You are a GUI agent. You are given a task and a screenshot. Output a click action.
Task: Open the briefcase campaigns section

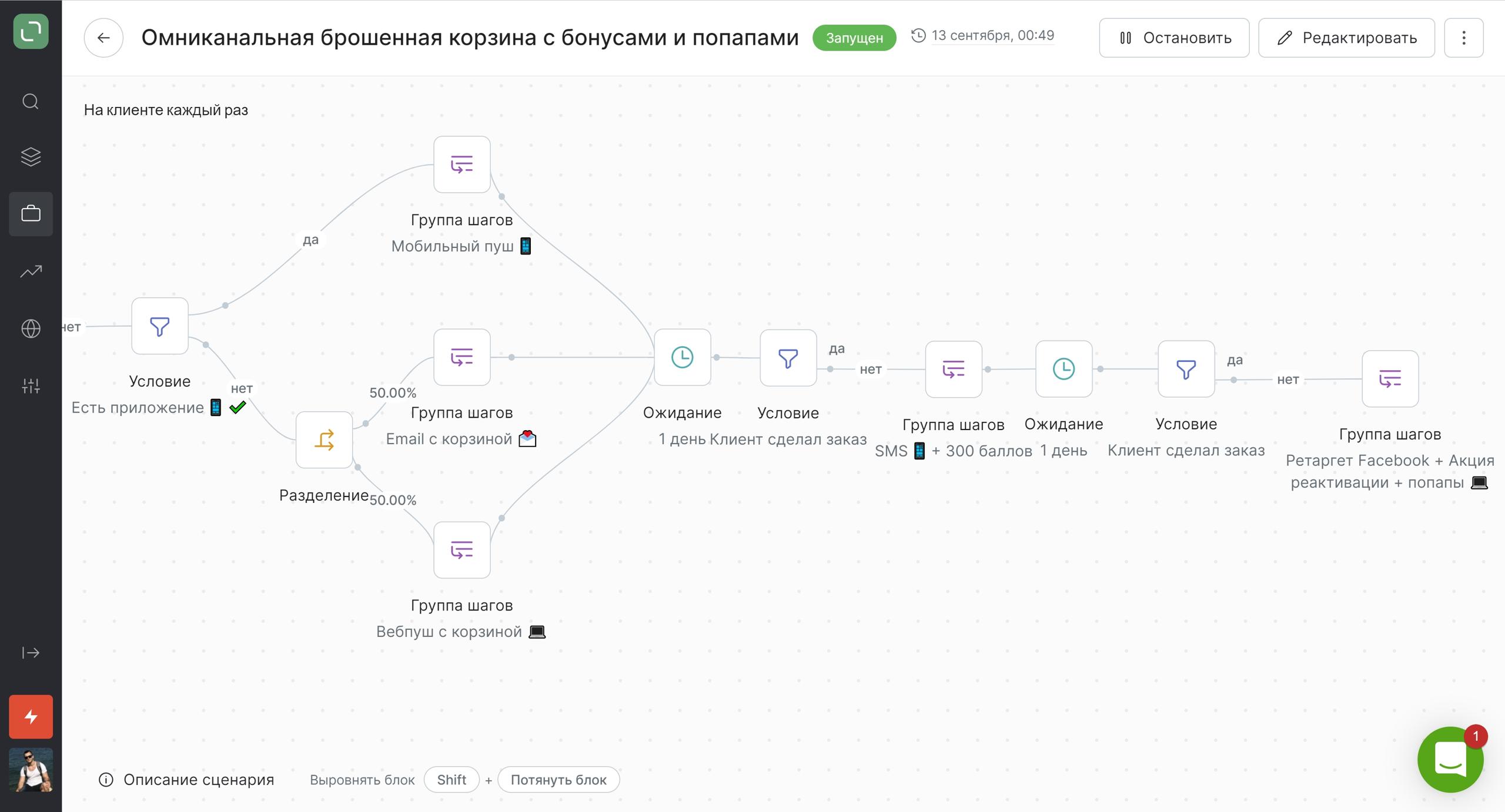(x=31, y=213)
